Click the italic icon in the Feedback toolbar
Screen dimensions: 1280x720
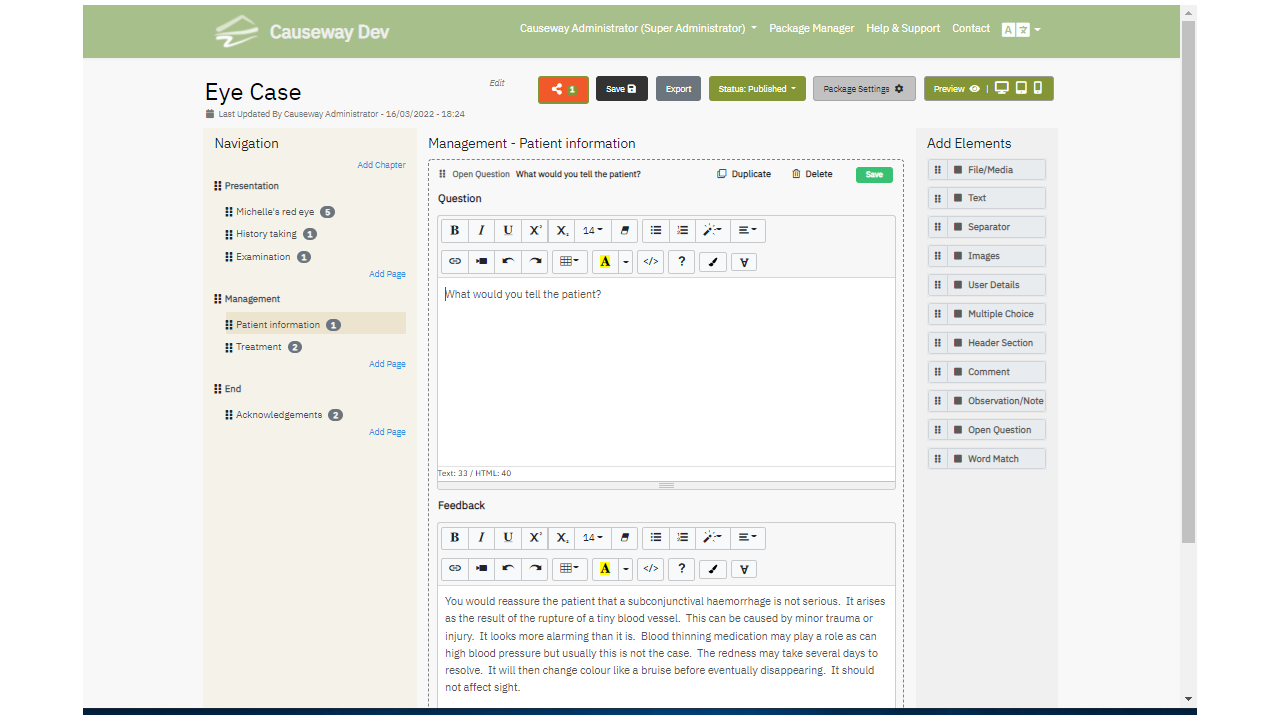(x=481, y=537)
